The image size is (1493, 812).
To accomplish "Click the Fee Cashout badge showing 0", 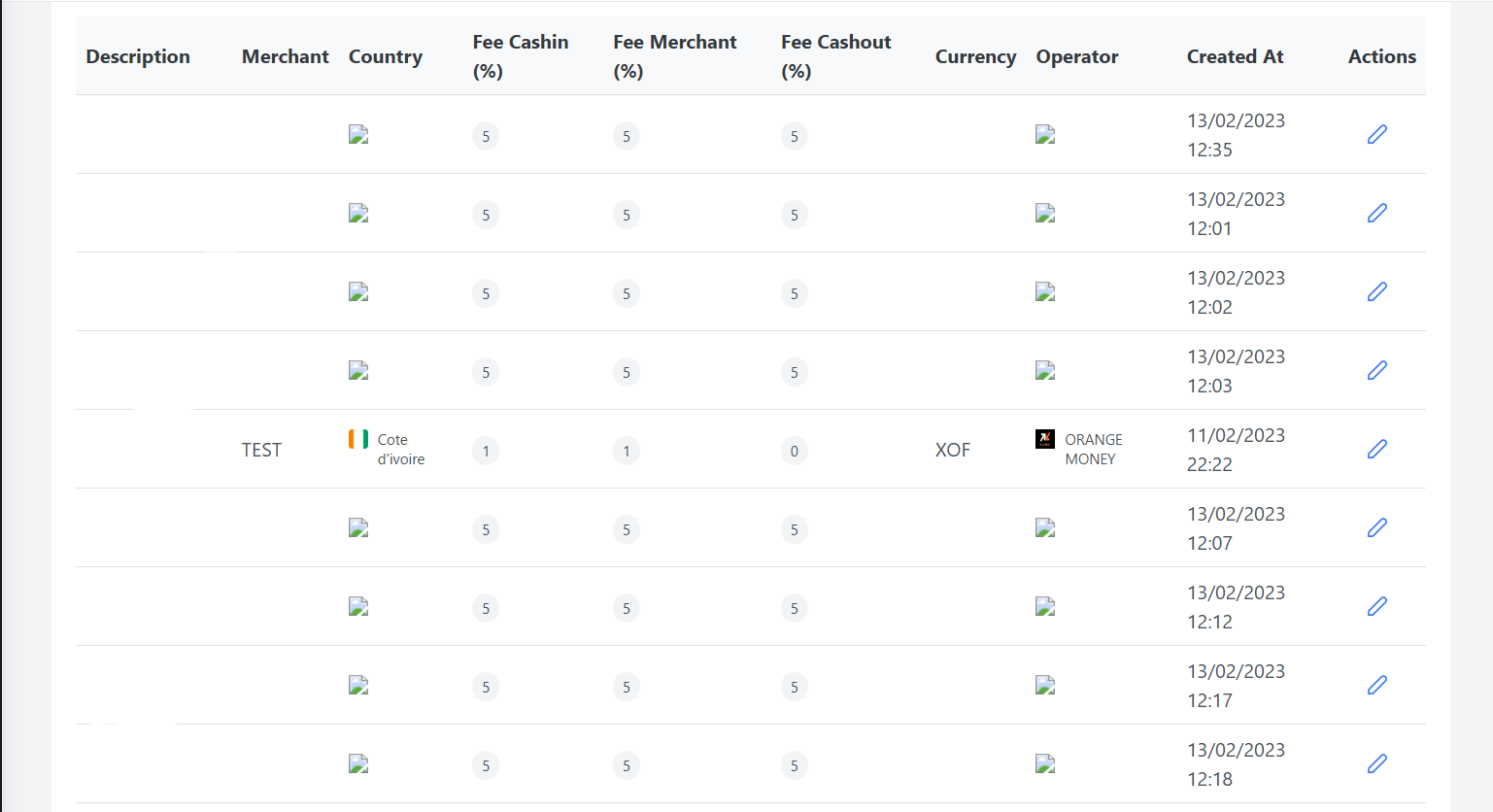I will 794,451.
